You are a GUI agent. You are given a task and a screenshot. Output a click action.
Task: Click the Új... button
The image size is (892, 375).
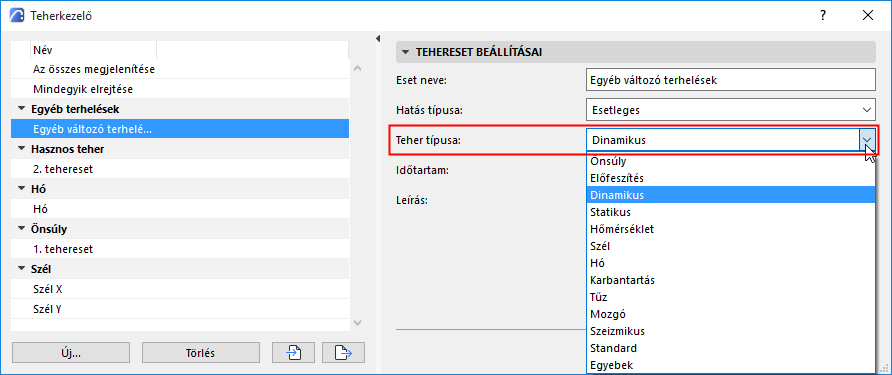click(x=71, y=353)
